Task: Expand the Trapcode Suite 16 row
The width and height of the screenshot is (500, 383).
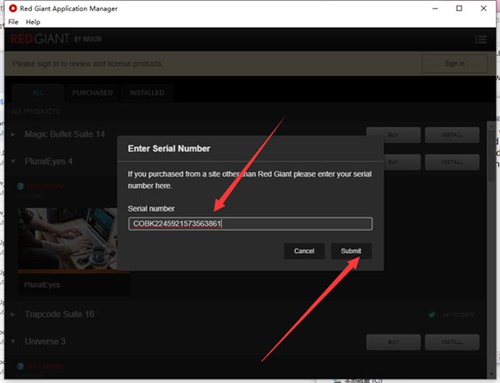Action: pos(13,314)
